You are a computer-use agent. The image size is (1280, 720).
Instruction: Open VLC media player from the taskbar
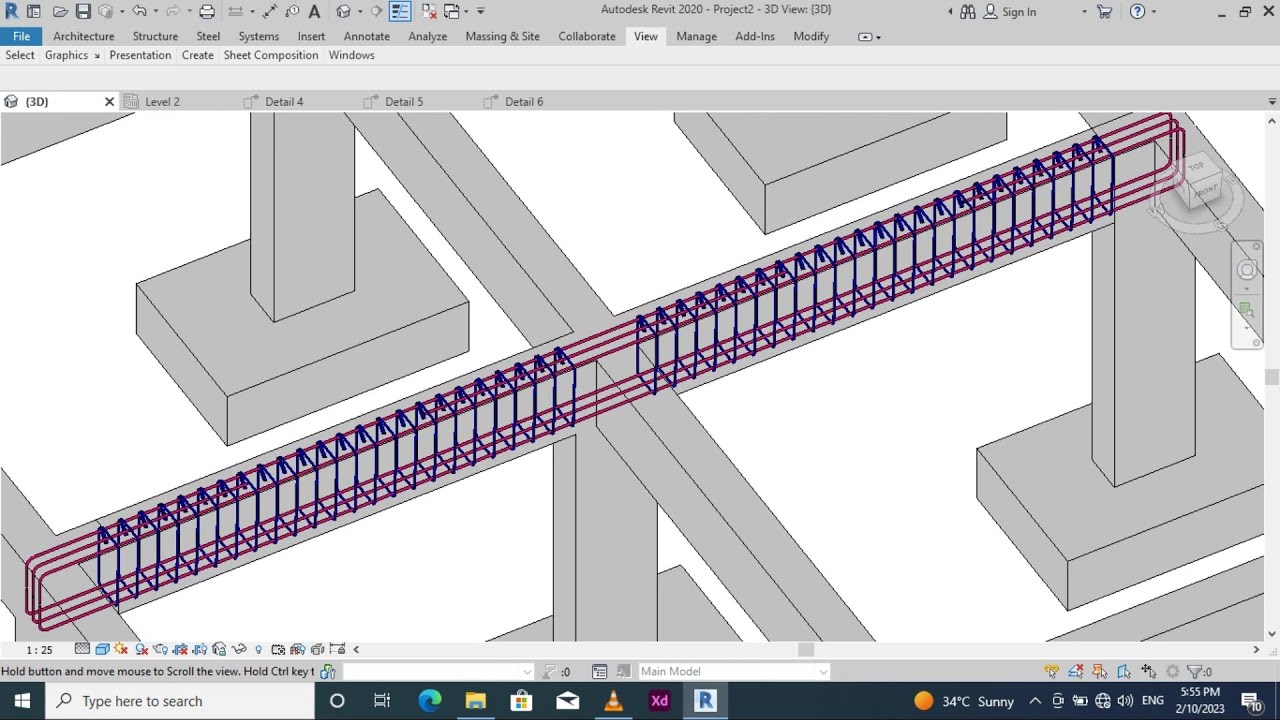[x=613, y=701]
